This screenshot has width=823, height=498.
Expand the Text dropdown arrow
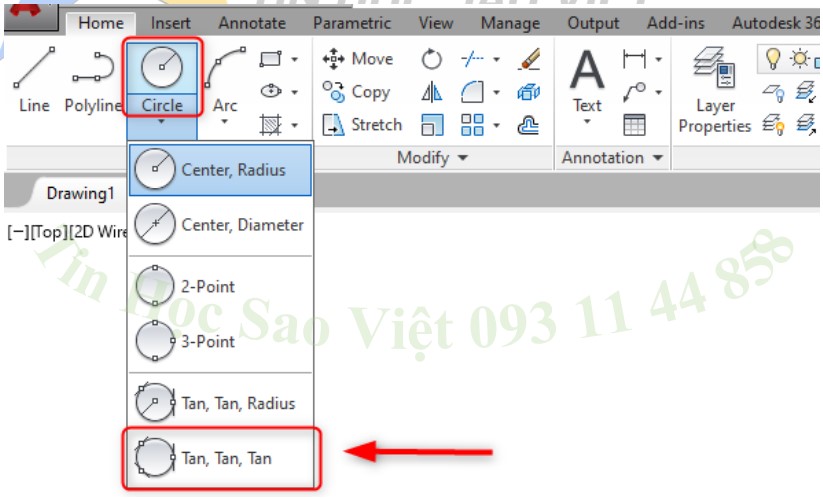[x=587, y=122]
